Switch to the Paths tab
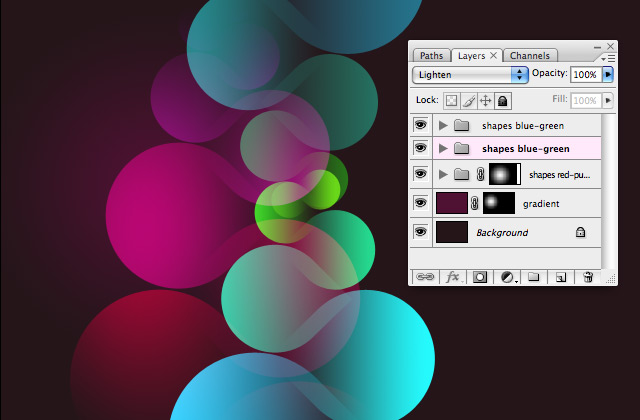Viewport: 640px width, 420px height. [431, 56]
